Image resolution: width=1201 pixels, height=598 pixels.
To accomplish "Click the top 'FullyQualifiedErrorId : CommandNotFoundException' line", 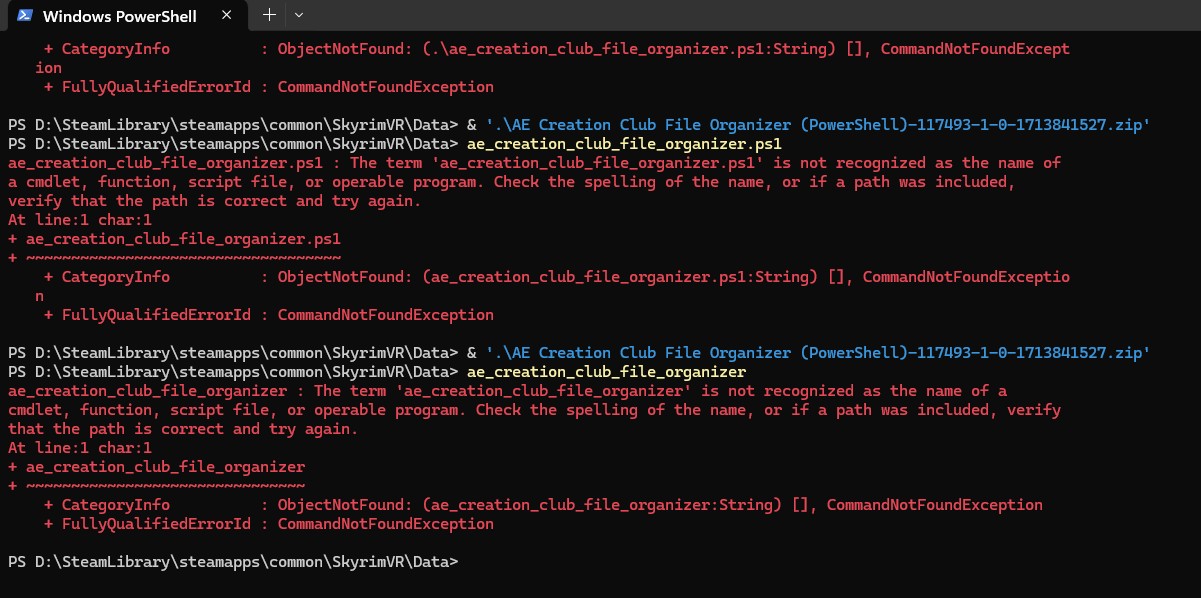I will [x=269, y=87].
